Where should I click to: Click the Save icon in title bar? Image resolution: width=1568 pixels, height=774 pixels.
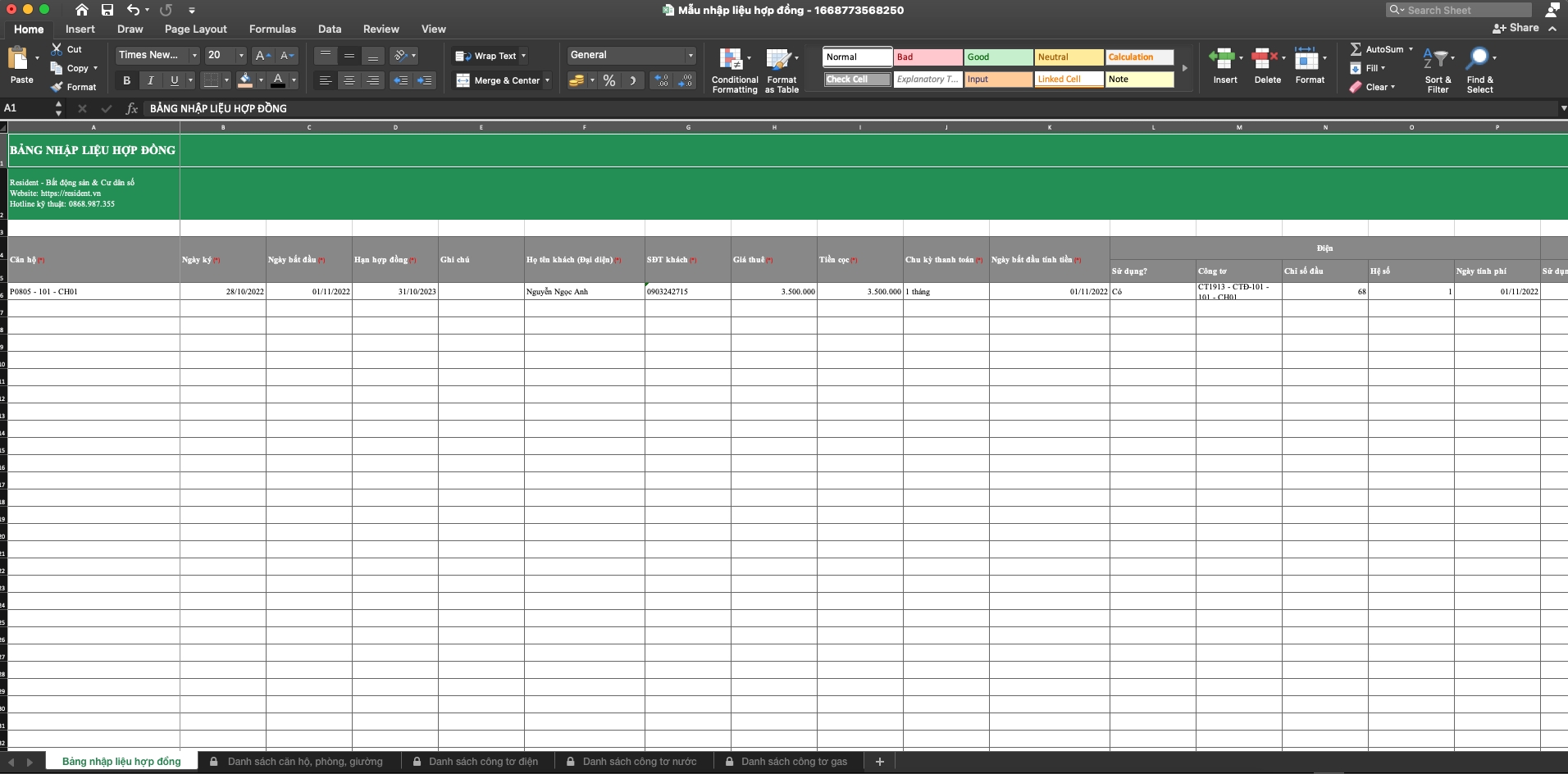[107, 10]
